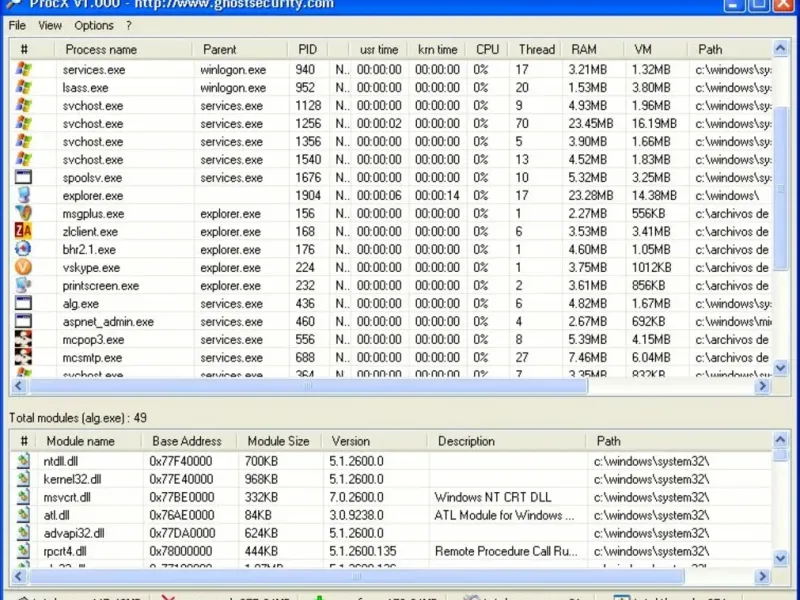Click the bhr2.1.exe icon
The image size is (800, 600).
click(23, 249)
